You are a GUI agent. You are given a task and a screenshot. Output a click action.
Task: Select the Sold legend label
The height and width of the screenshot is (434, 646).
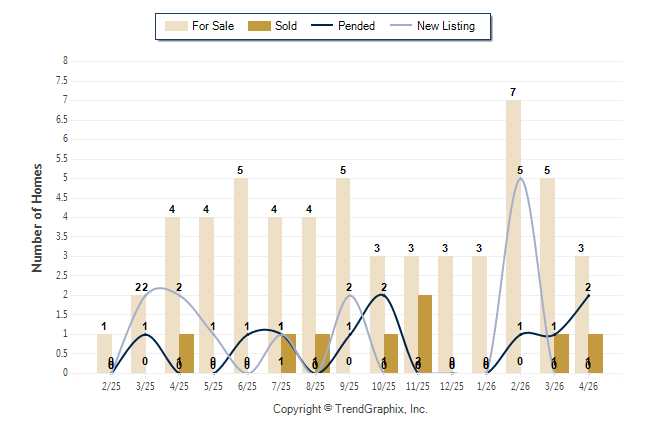click(x=286, y=26)
